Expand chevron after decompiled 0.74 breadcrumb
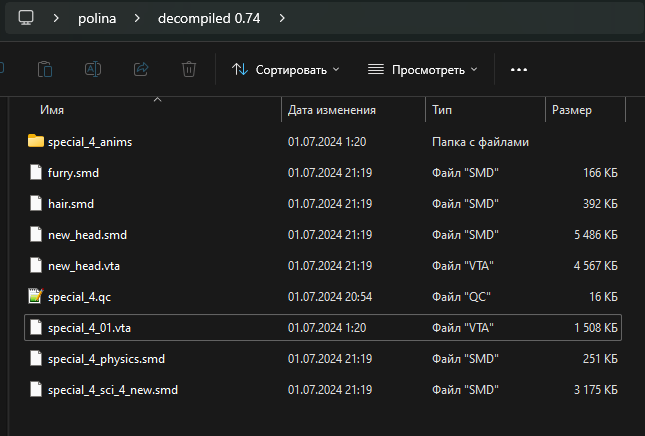645x436 pixels. coord(283,18)
